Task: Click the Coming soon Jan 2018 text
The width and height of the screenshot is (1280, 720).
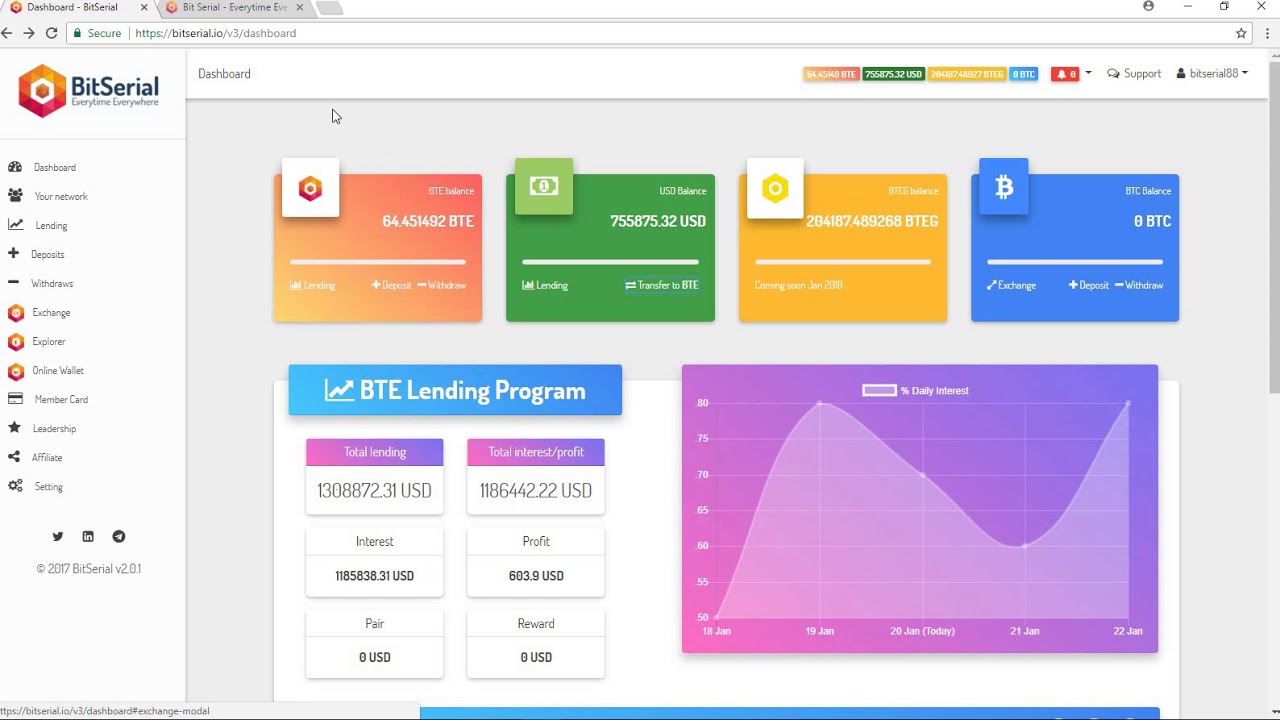Action: (798, 286)
